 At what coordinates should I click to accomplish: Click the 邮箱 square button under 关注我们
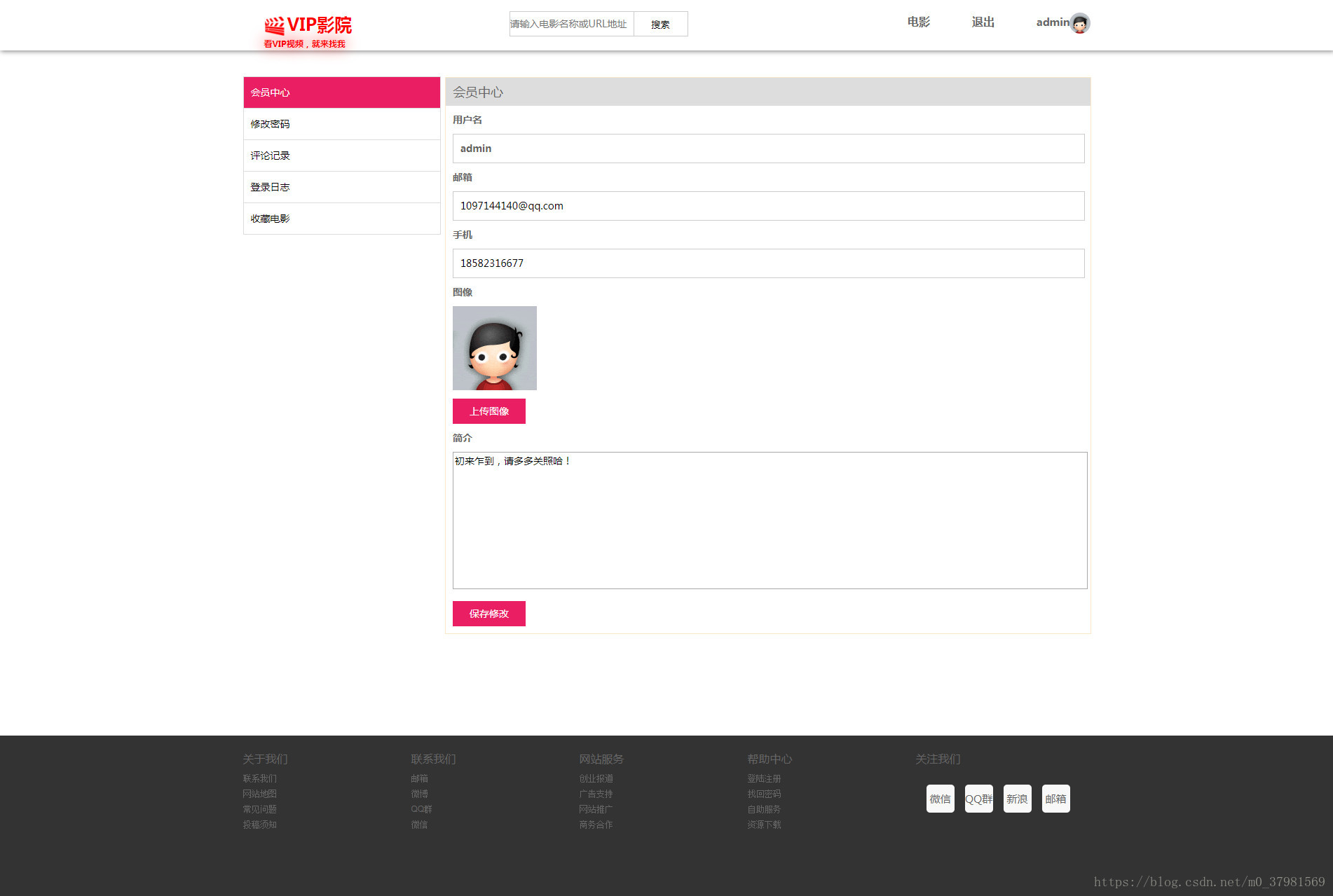1055,799
